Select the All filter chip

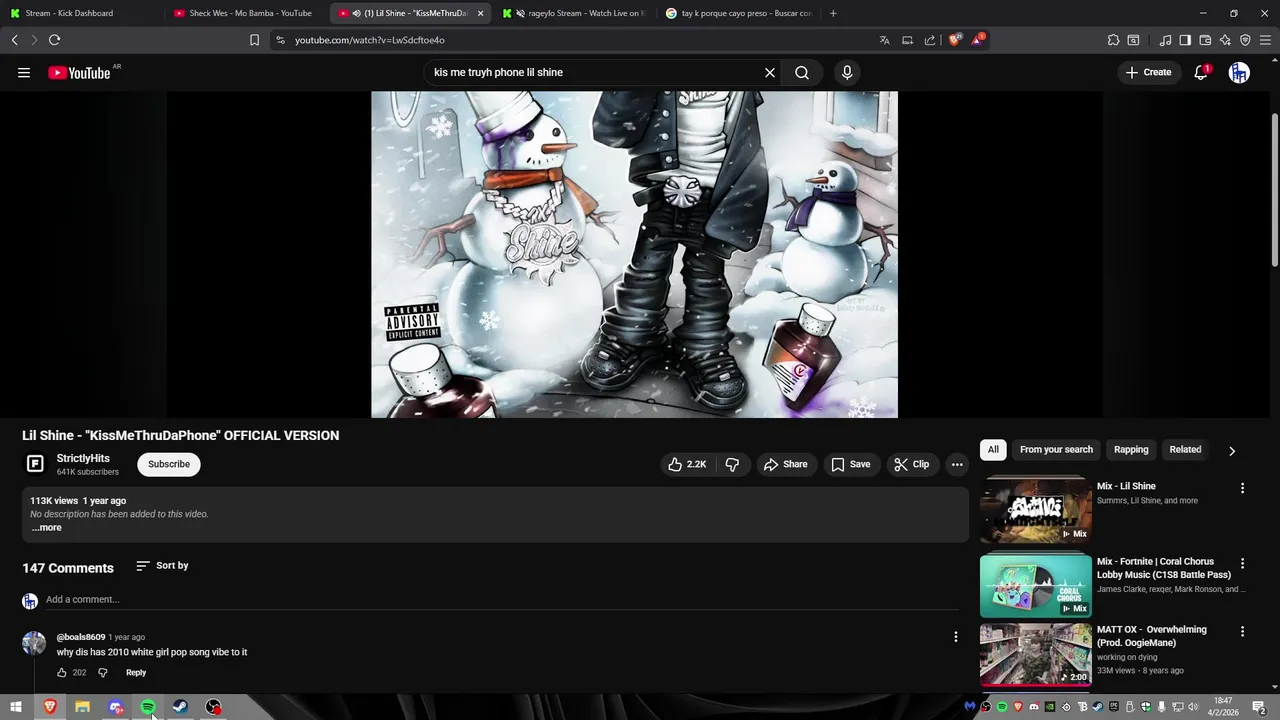point(993,450)
